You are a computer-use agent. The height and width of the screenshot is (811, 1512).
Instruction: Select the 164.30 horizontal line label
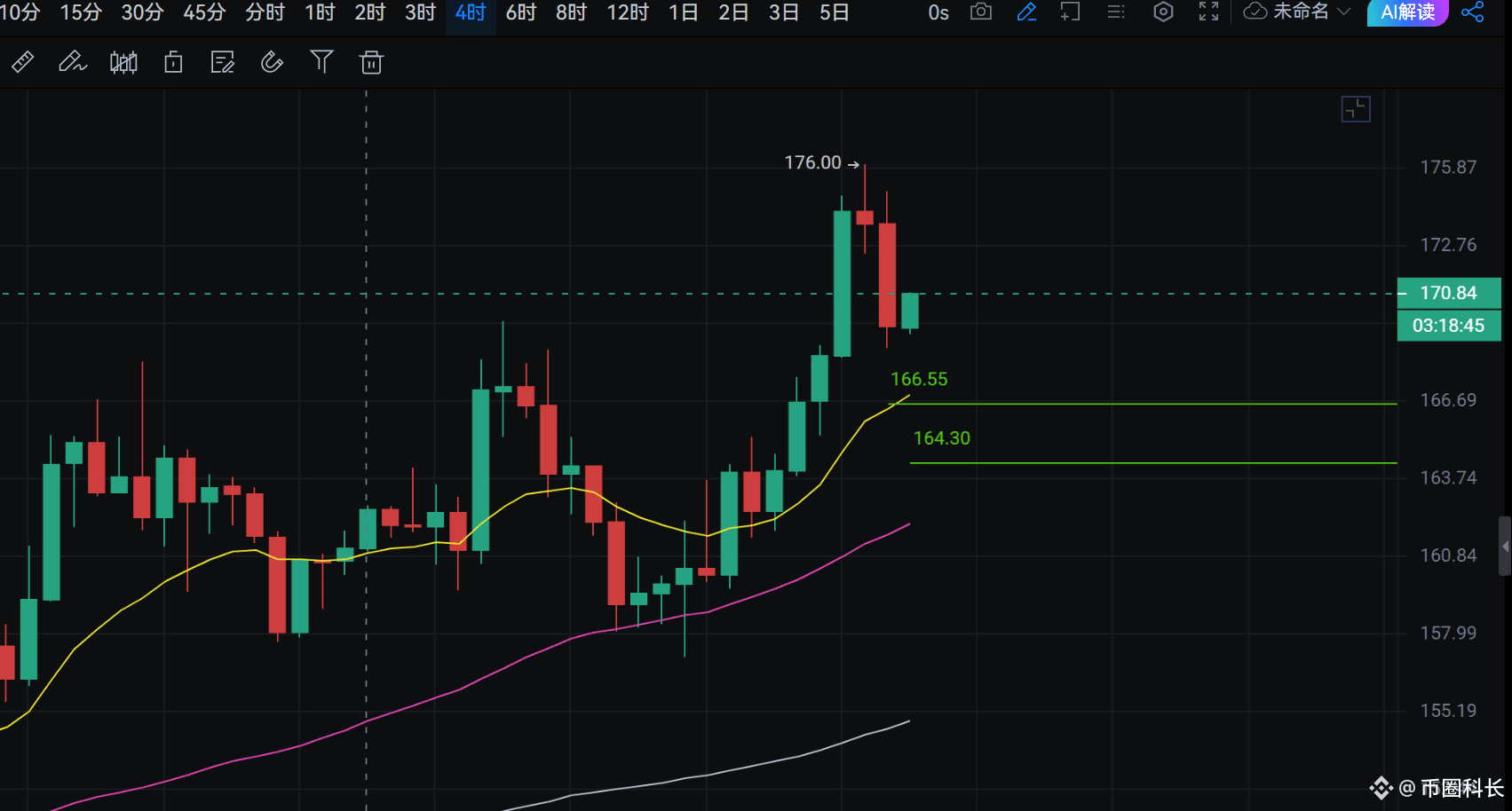point(942,438)
